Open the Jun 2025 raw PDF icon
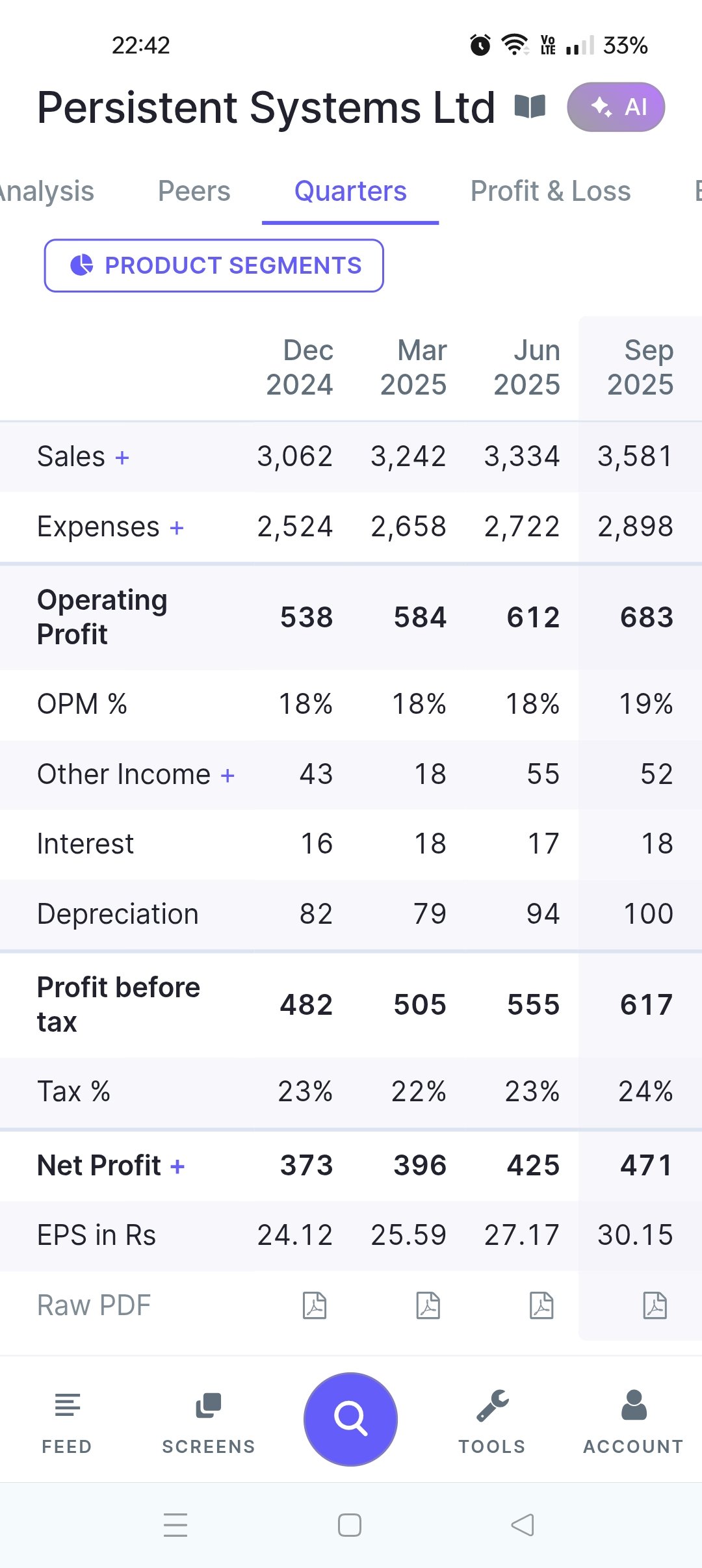This screenshot has height=1568, width=702. (x=541, y=1305)
